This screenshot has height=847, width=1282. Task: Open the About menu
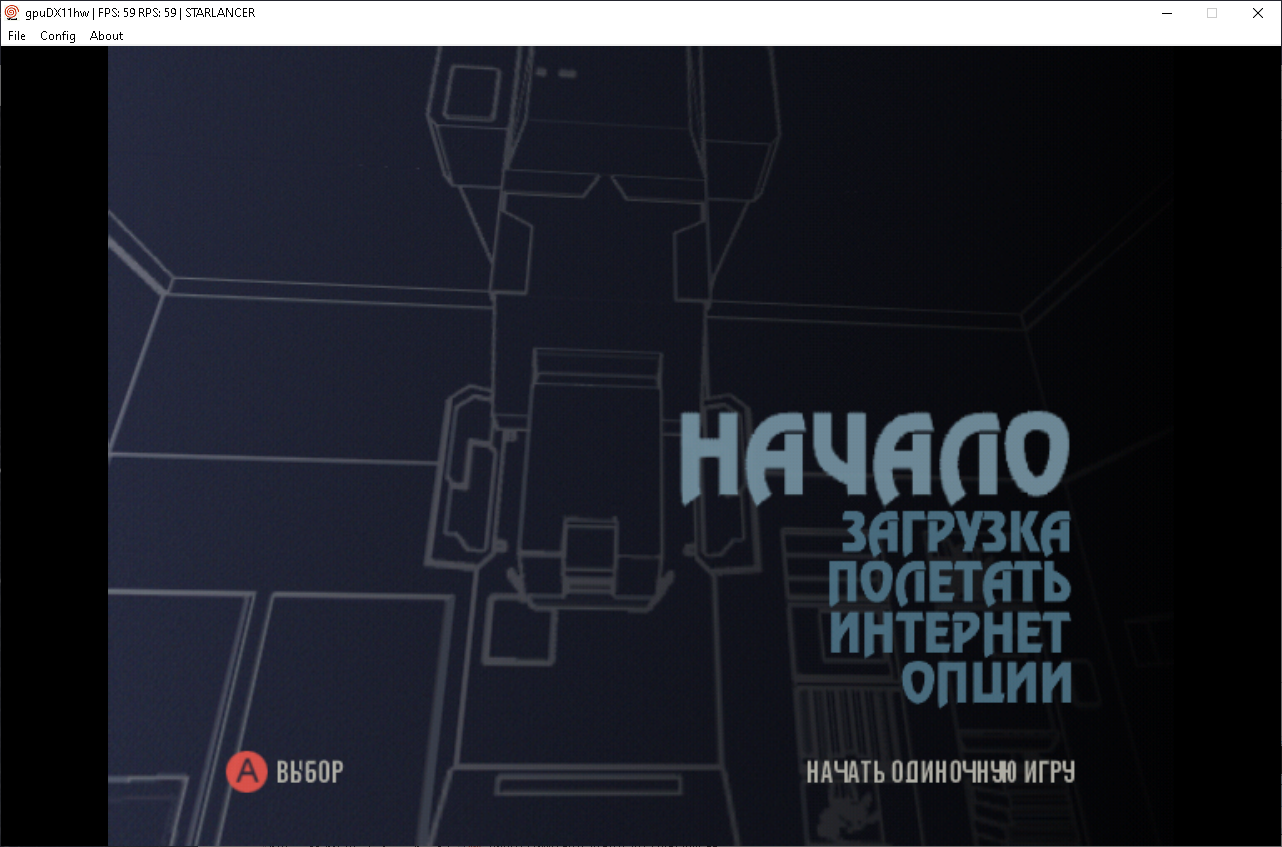106,36
